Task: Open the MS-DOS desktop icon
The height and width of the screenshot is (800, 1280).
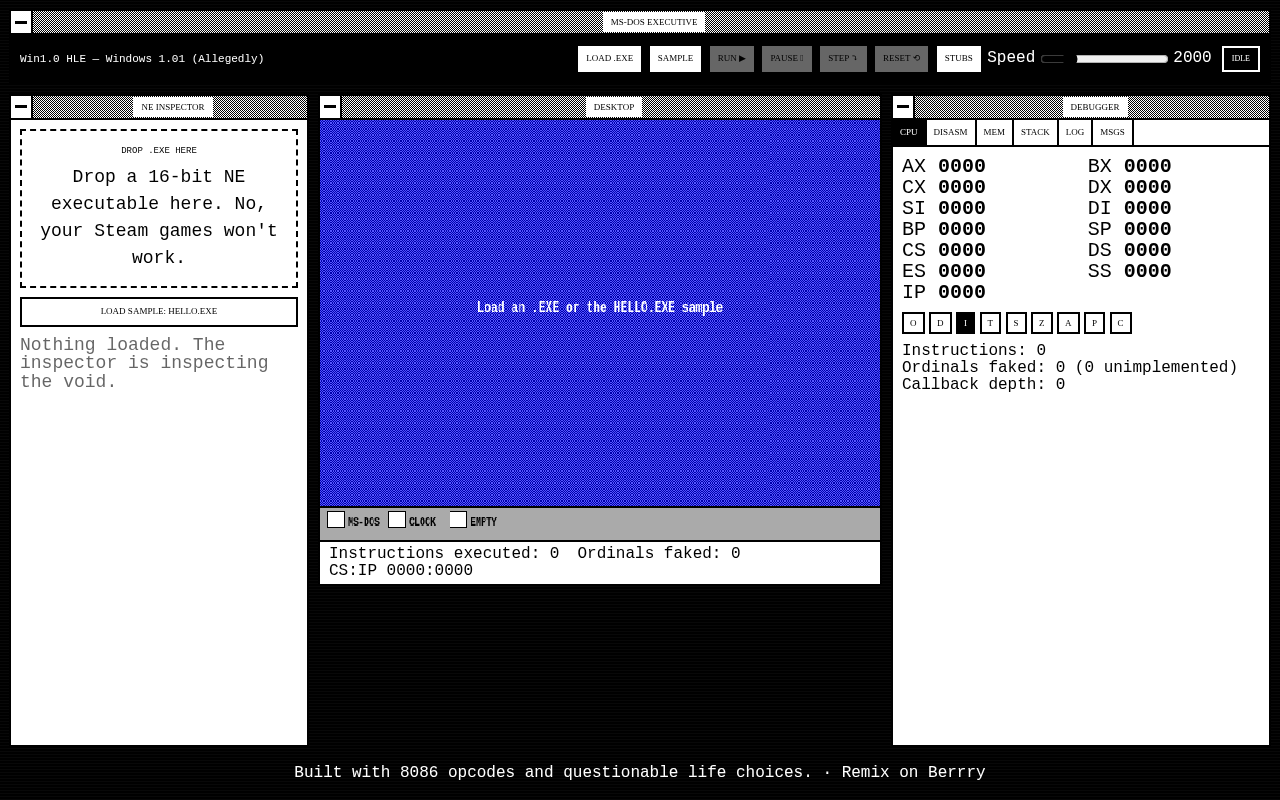Action: point(353,521)
